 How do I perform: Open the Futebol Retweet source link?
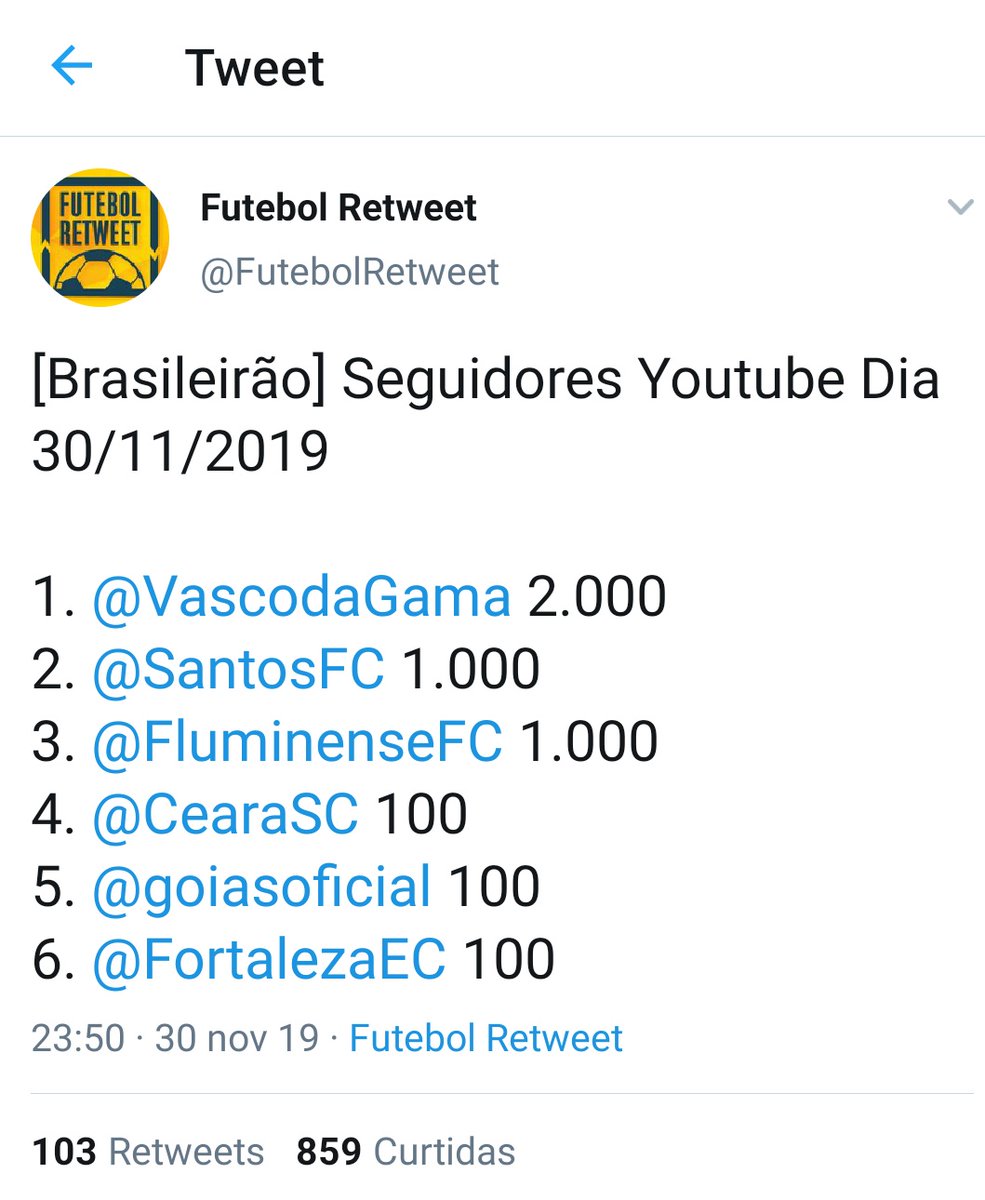[x=486, y=1038]
